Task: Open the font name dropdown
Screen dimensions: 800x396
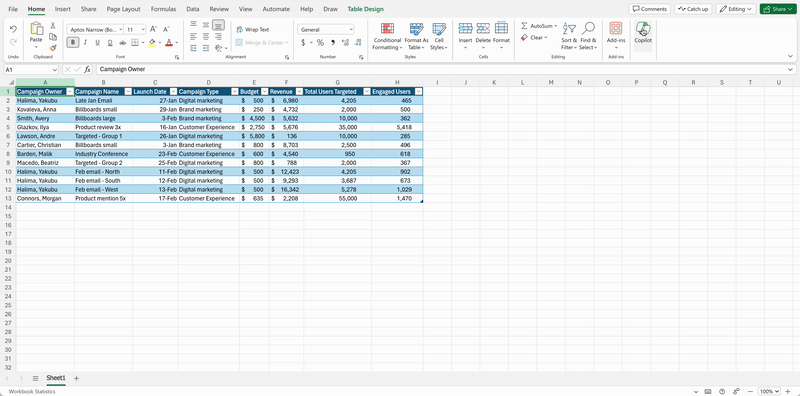Action: pyautogui.click(x=120, y=30)
